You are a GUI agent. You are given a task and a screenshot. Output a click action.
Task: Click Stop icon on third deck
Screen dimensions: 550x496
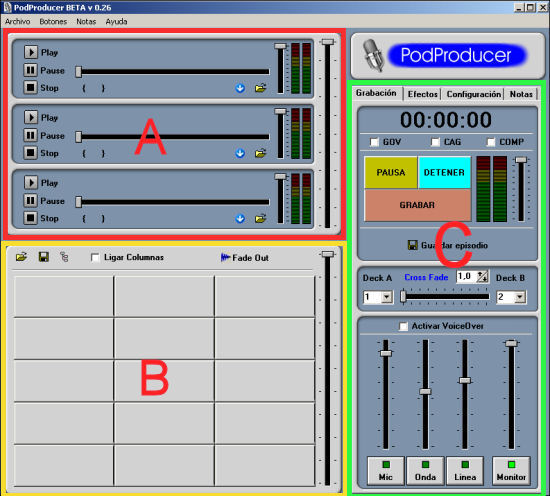click(31, 218)
